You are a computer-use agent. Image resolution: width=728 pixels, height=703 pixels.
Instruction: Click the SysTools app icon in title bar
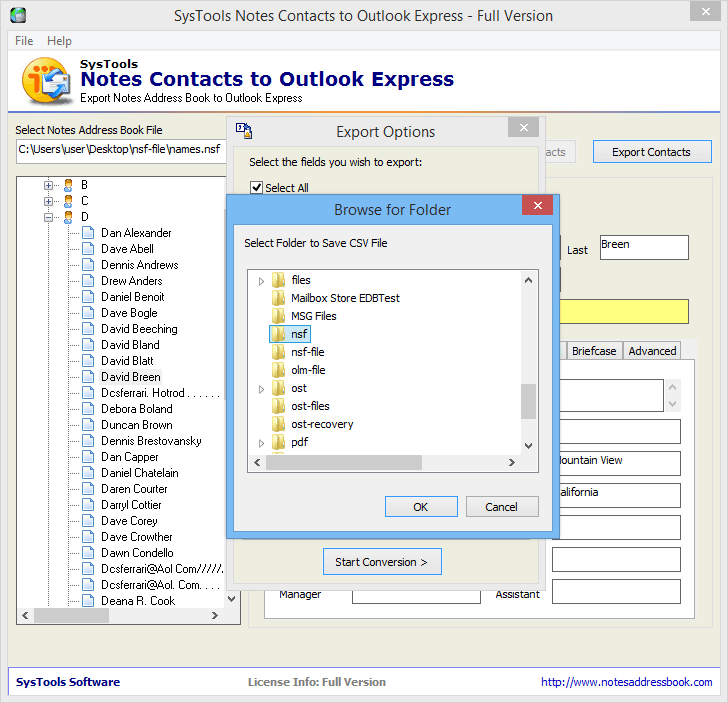(x=18, y=15)
